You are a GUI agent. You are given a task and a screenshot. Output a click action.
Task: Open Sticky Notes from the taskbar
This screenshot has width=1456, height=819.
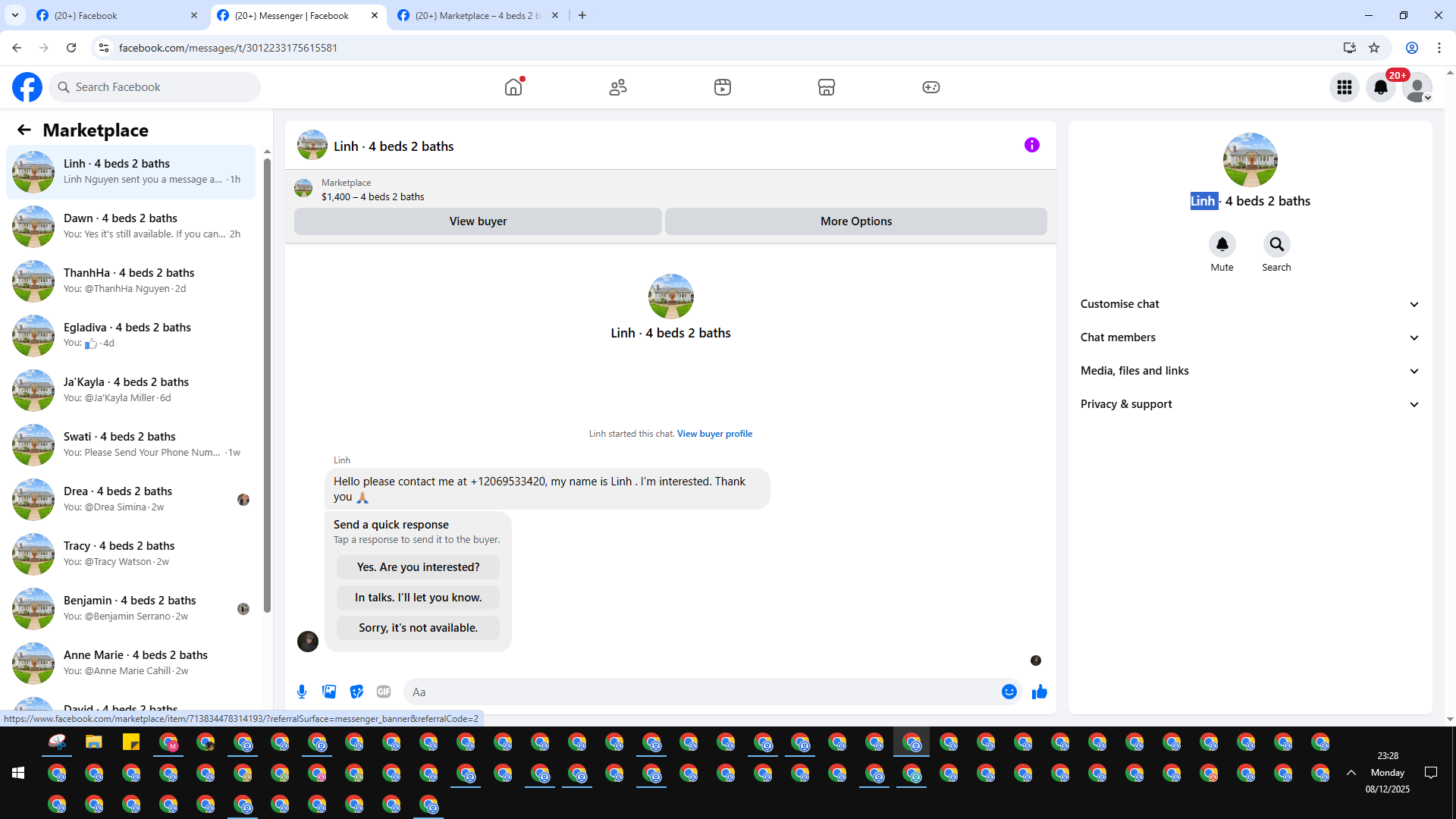[x=131, y=742]
